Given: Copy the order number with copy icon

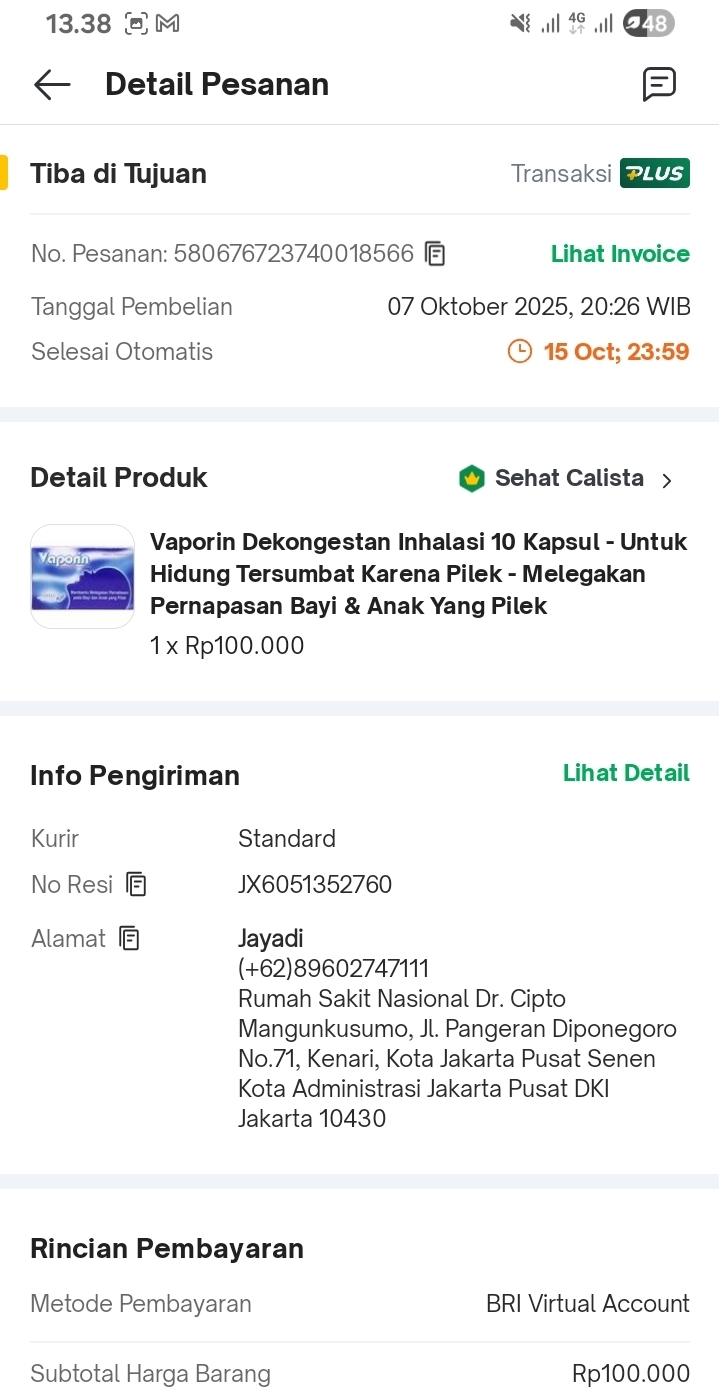Looking at the screenshot, I should click(x=435, y=254).
